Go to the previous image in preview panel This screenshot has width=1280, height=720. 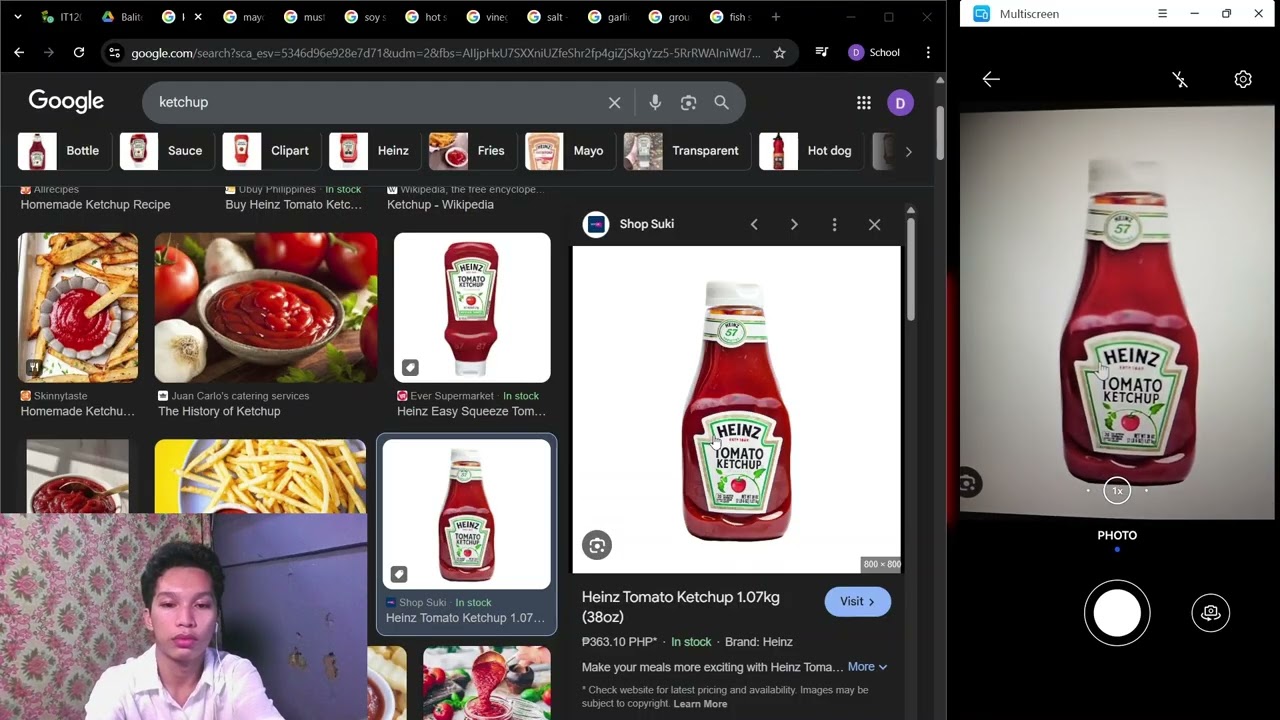754,224
